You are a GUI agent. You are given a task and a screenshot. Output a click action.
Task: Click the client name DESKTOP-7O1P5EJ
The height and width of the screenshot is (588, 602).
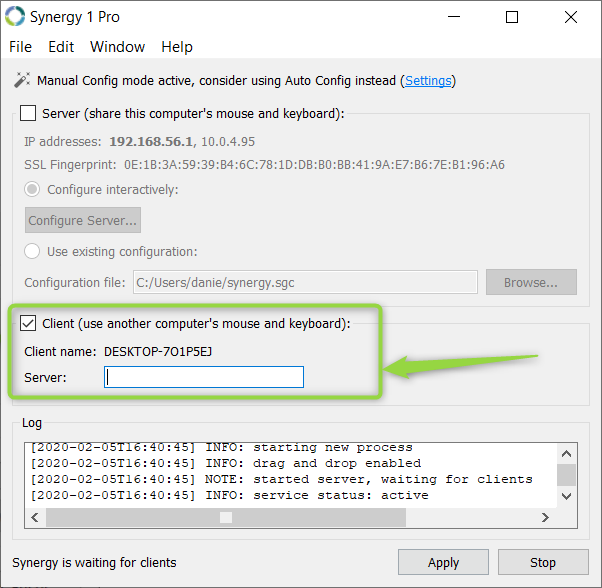pos(158,352)
